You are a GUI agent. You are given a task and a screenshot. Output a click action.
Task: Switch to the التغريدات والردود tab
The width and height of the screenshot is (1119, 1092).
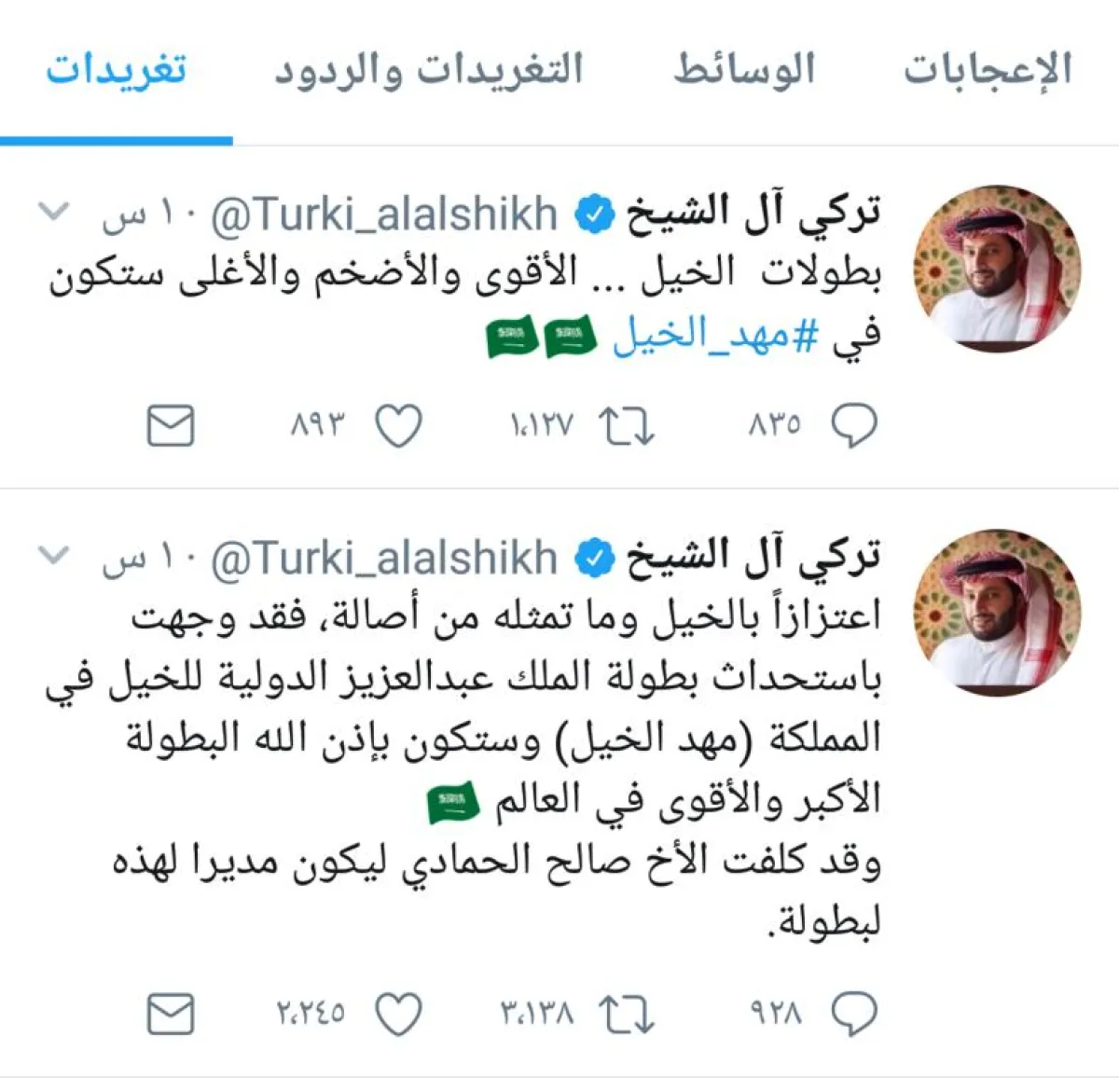tap(429, 71)
